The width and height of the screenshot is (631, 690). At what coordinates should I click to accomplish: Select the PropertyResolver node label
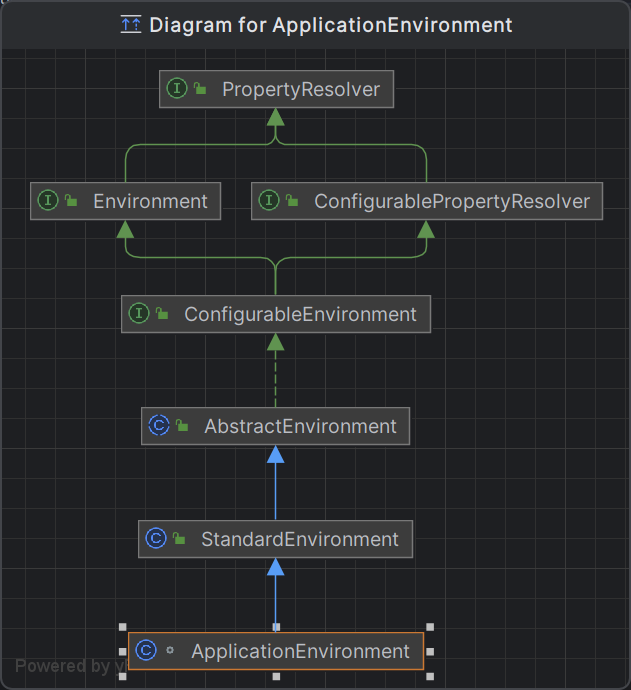tap(300, 90)
